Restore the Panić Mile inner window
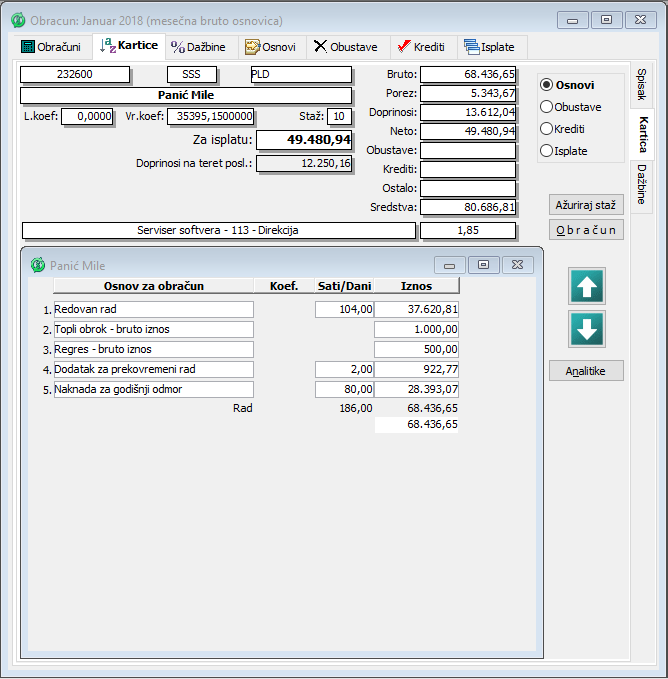This screenshot has width=668, height=679. tap(483, 265)
